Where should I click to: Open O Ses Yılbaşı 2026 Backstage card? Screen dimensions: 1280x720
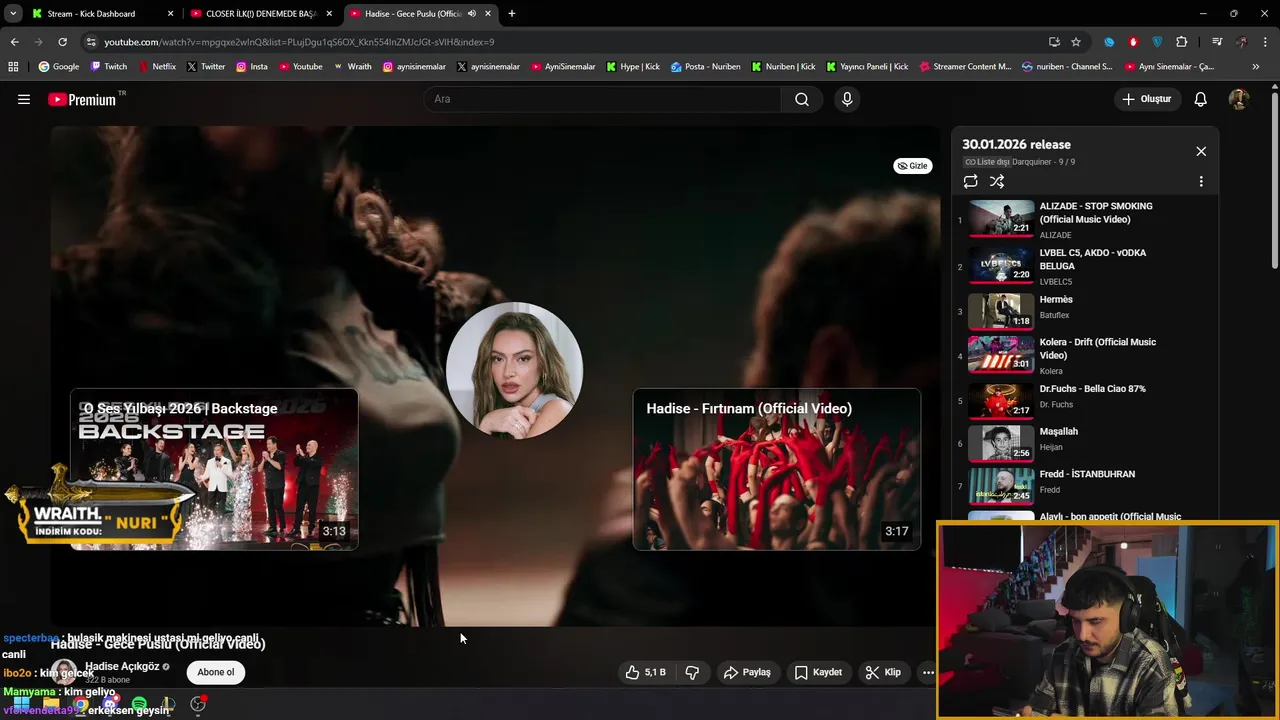pos(214,469)
